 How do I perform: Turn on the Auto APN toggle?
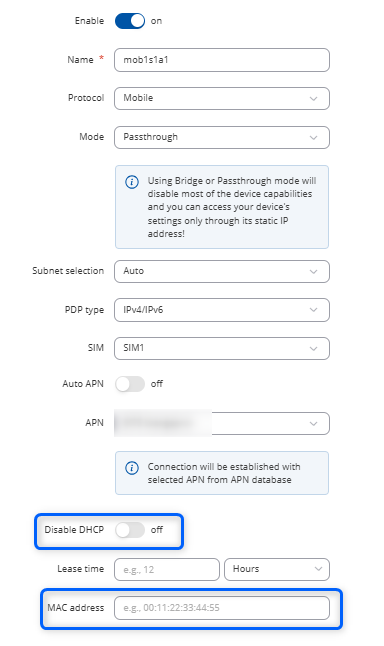pyautogui.click(x=130, y=384)
